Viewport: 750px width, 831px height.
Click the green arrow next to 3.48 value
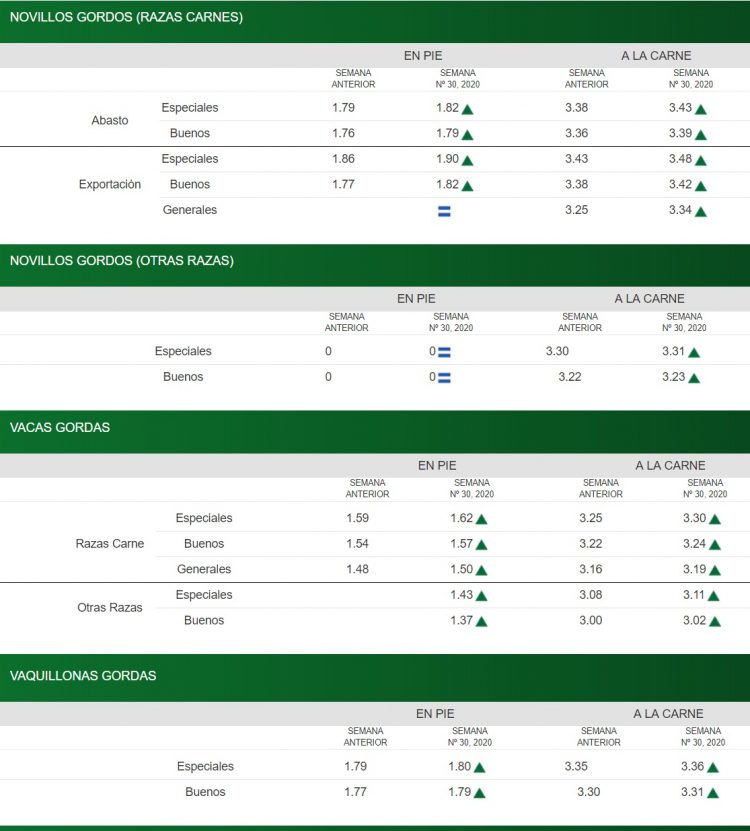tap(701, 160)
